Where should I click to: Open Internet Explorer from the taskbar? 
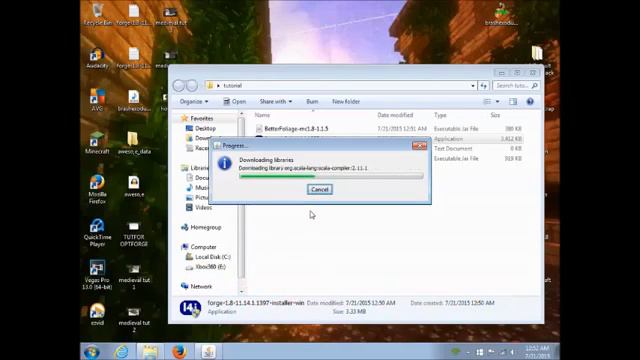click(x=121, y=351)
